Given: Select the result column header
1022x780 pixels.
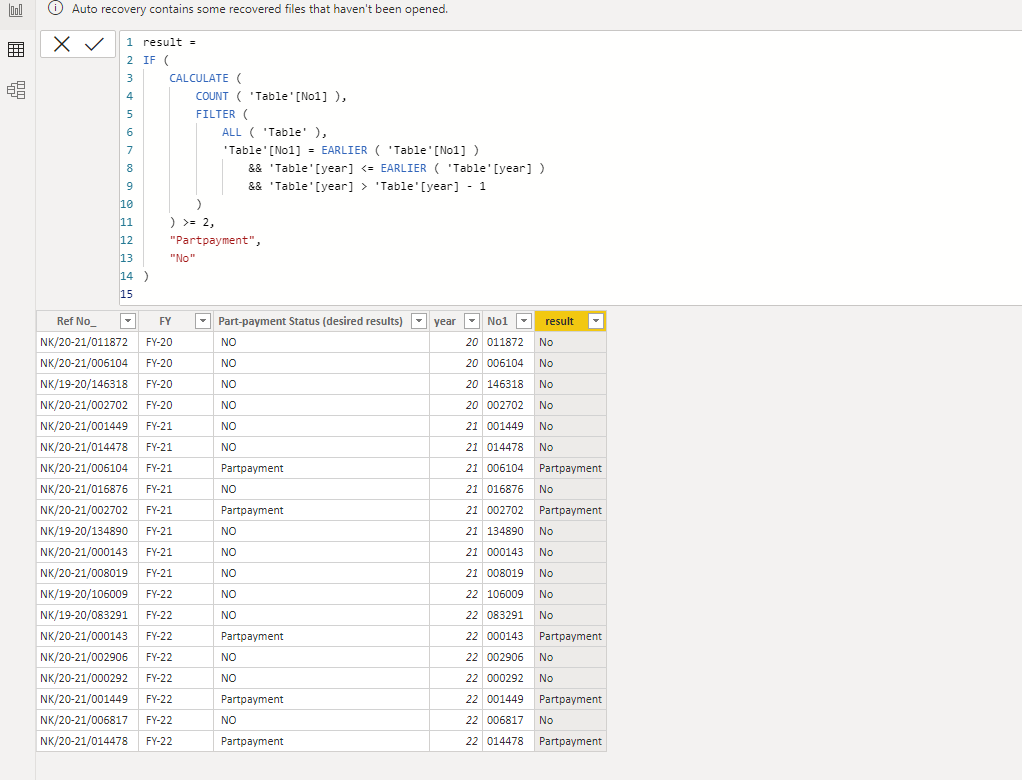Looking at the screenshot, I should [x=570, y=321].
